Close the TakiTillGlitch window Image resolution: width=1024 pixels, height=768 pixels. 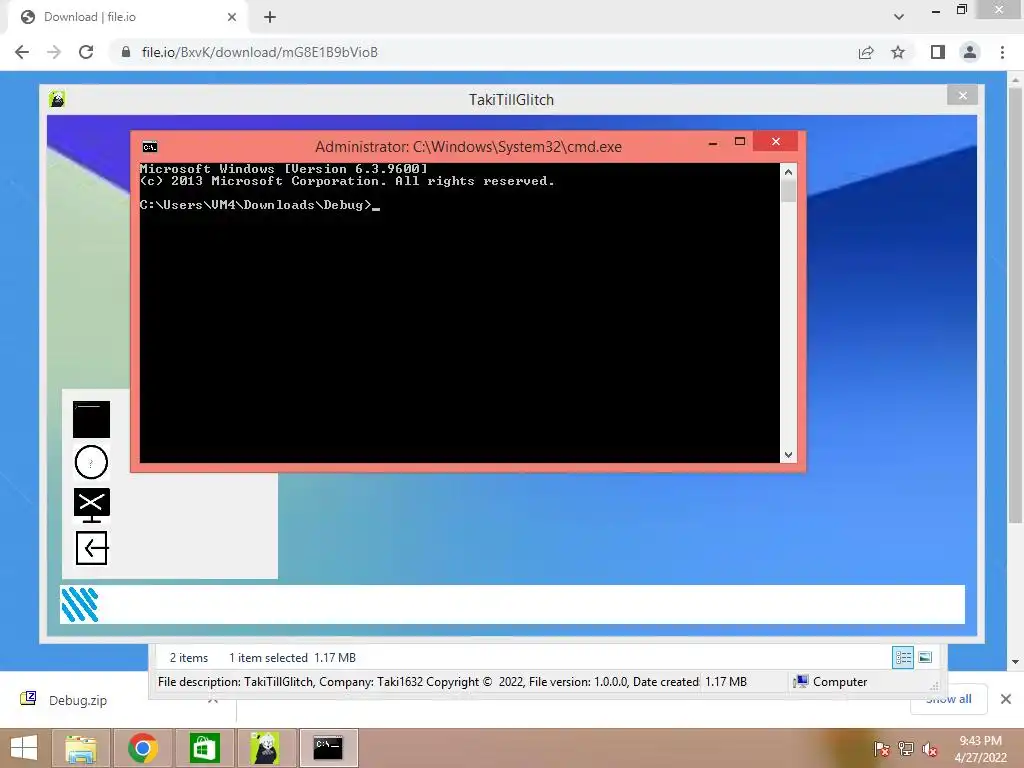[963, 95]
